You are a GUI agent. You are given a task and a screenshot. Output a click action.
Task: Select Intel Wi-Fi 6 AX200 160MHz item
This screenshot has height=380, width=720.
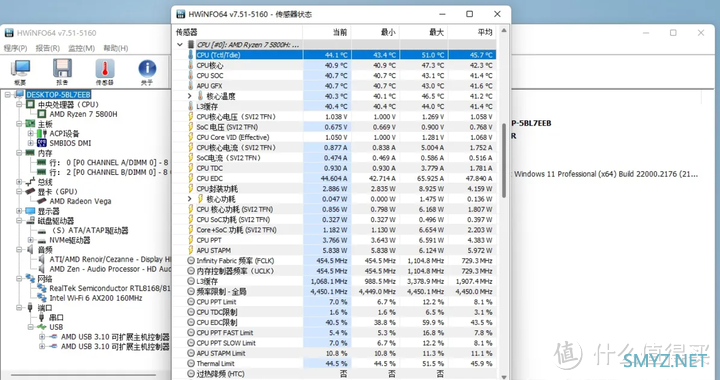[96, 298]
